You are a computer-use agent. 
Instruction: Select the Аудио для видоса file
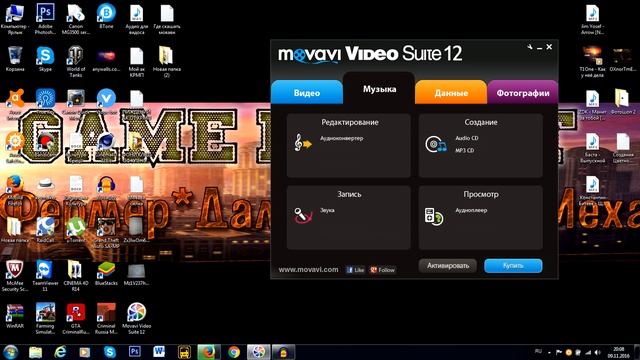(x=136, y=19)
